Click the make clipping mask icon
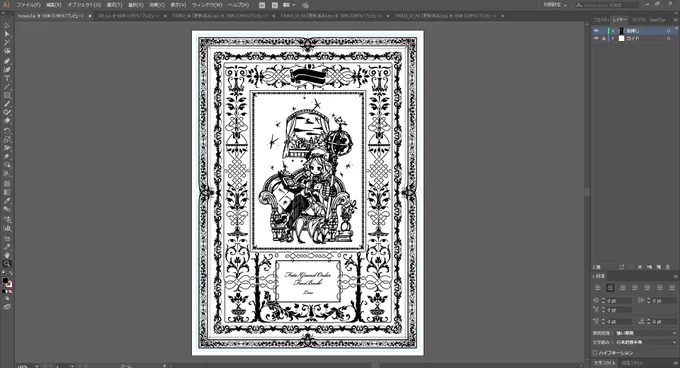Screen dimensions: 680x368 click(640, 267)
